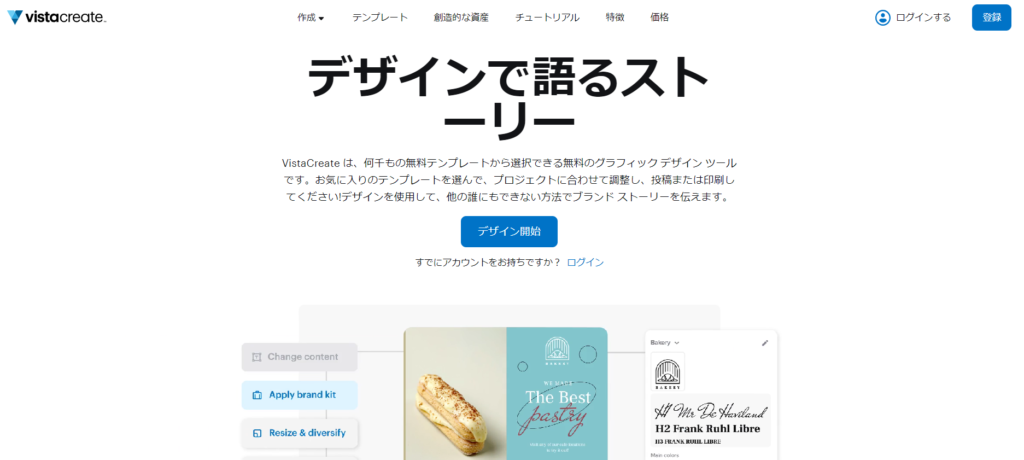Viewport: 1024px width, 460px height.
Task: Click the Change content icon
Action: tap(257, 357)
